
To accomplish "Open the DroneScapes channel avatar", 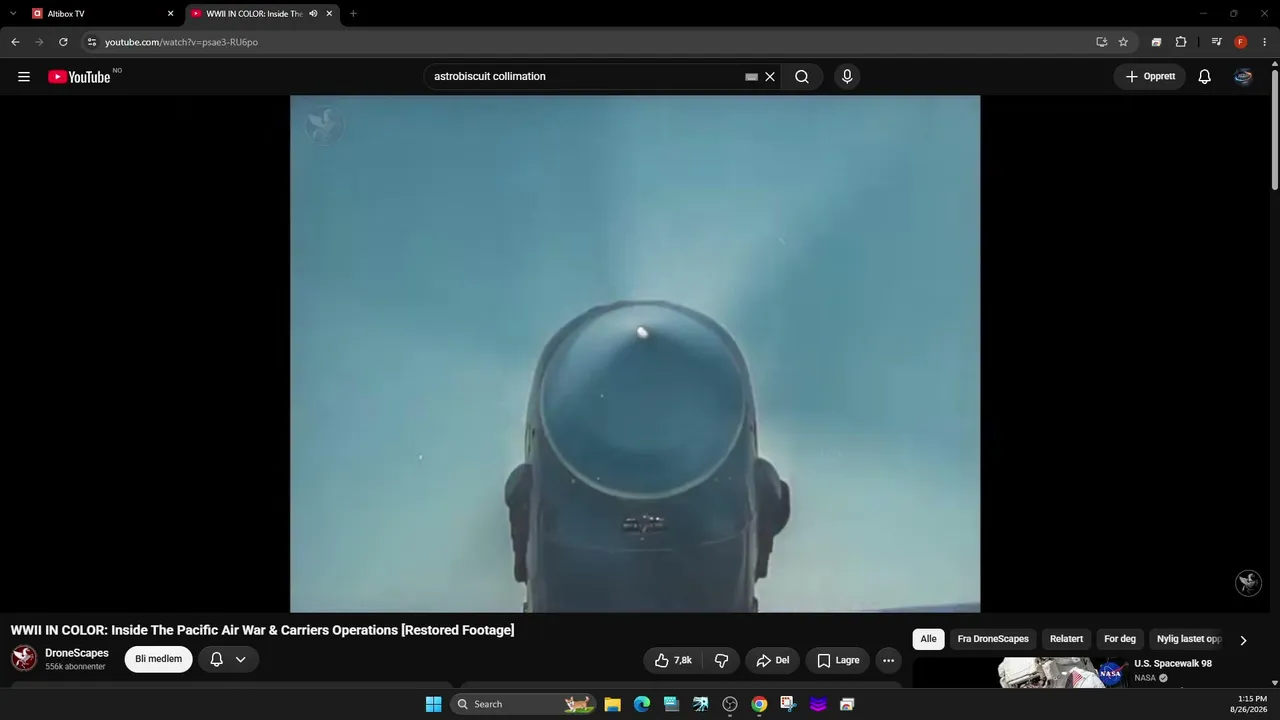I will coord(24,658).
